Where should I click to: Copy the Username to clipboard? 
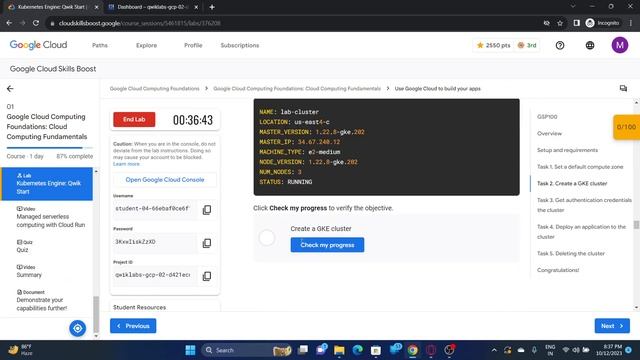point(207,210)
